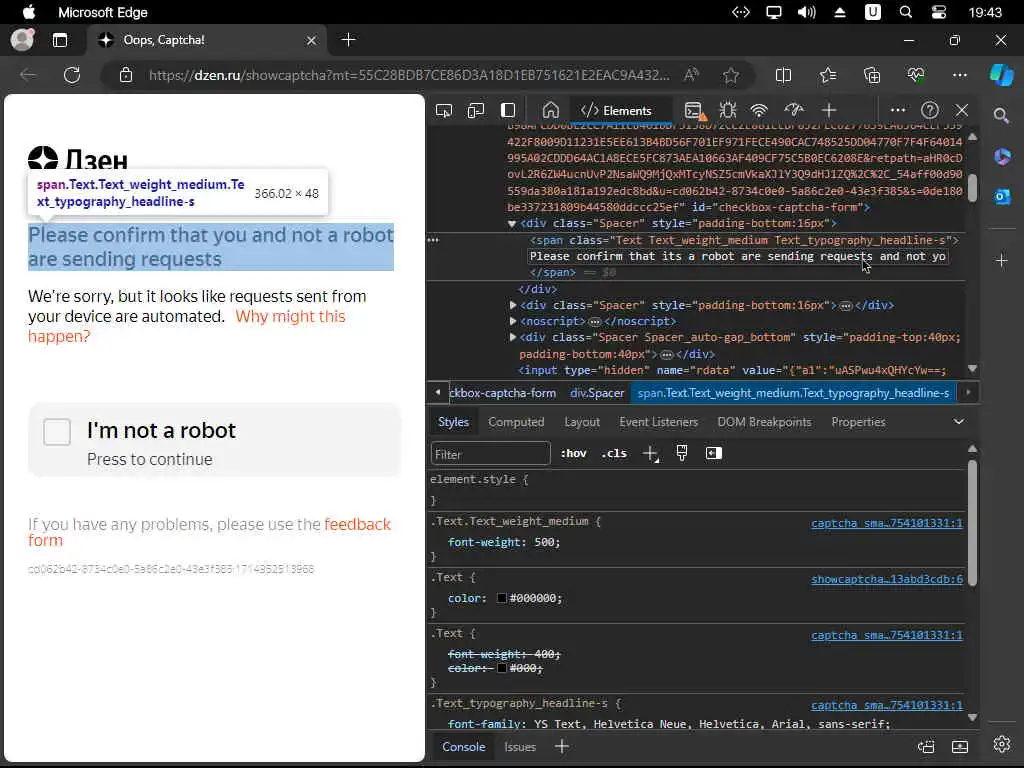
Task: Open Read aloud icon in address bar
Action: [691, 75]
